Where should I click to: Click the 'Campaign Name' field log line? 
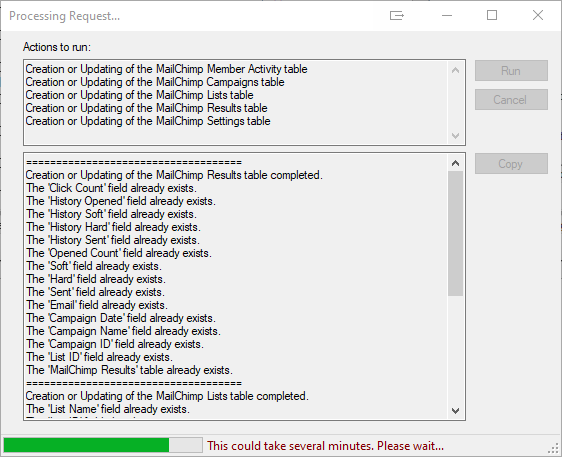123,331
